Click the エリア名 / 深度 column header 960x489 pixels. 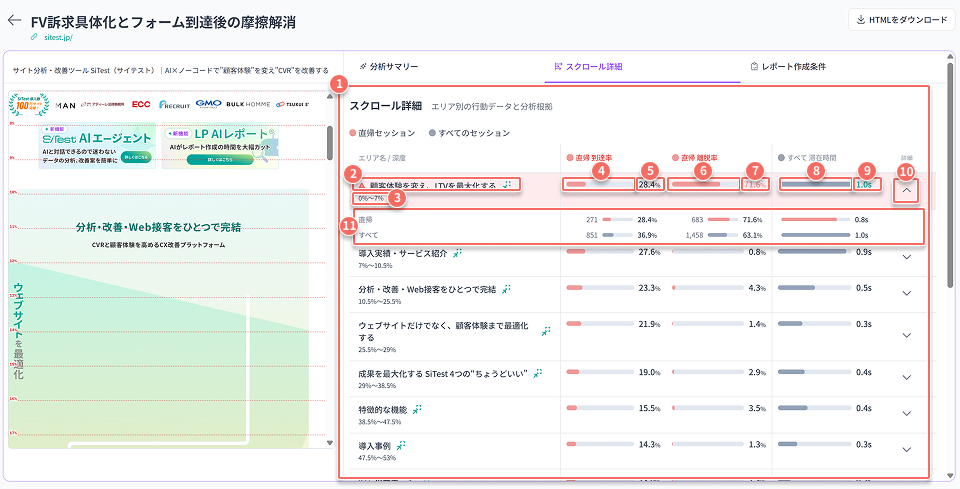pyautogui.click(x=382, y=158)
